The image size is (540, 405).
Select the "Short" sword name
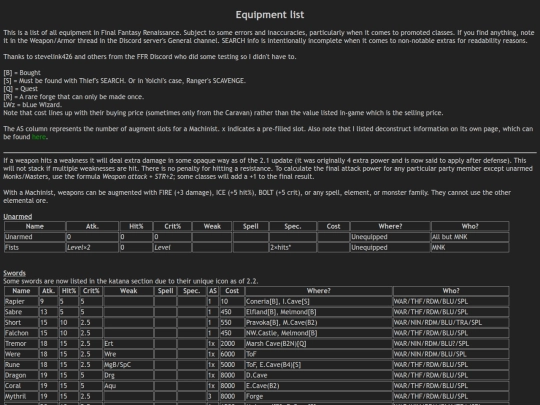21,323
